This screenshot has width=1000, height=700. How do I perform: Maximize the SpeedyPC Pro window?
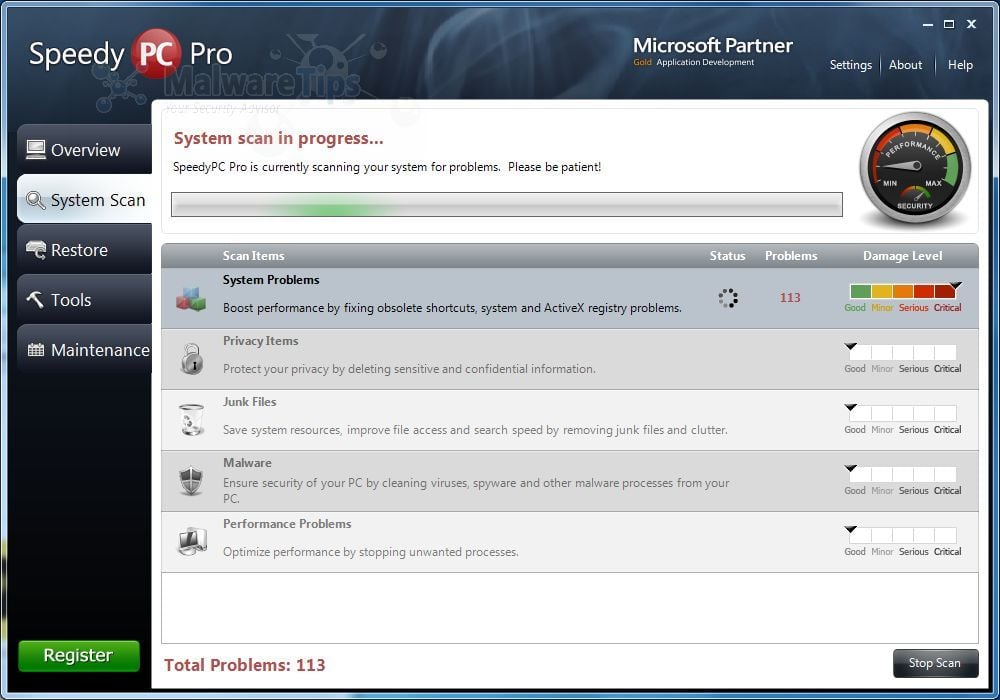point(949,24)
